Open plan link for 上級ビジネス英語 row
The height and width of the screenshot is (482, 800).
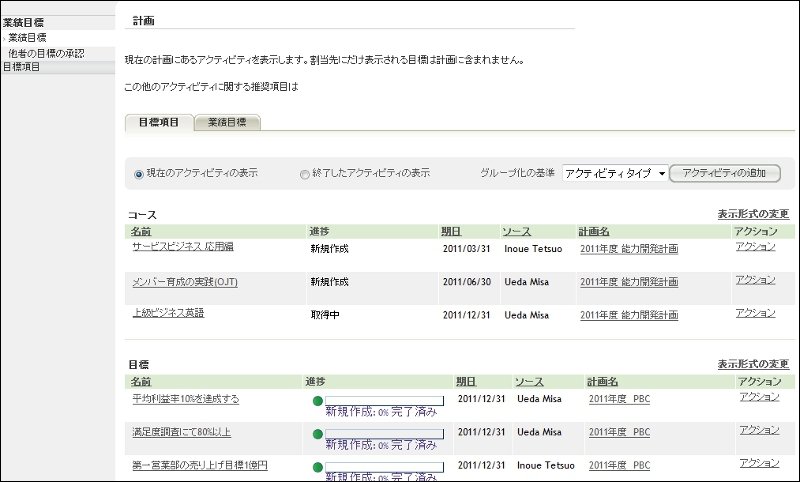[x=629, y=315]
